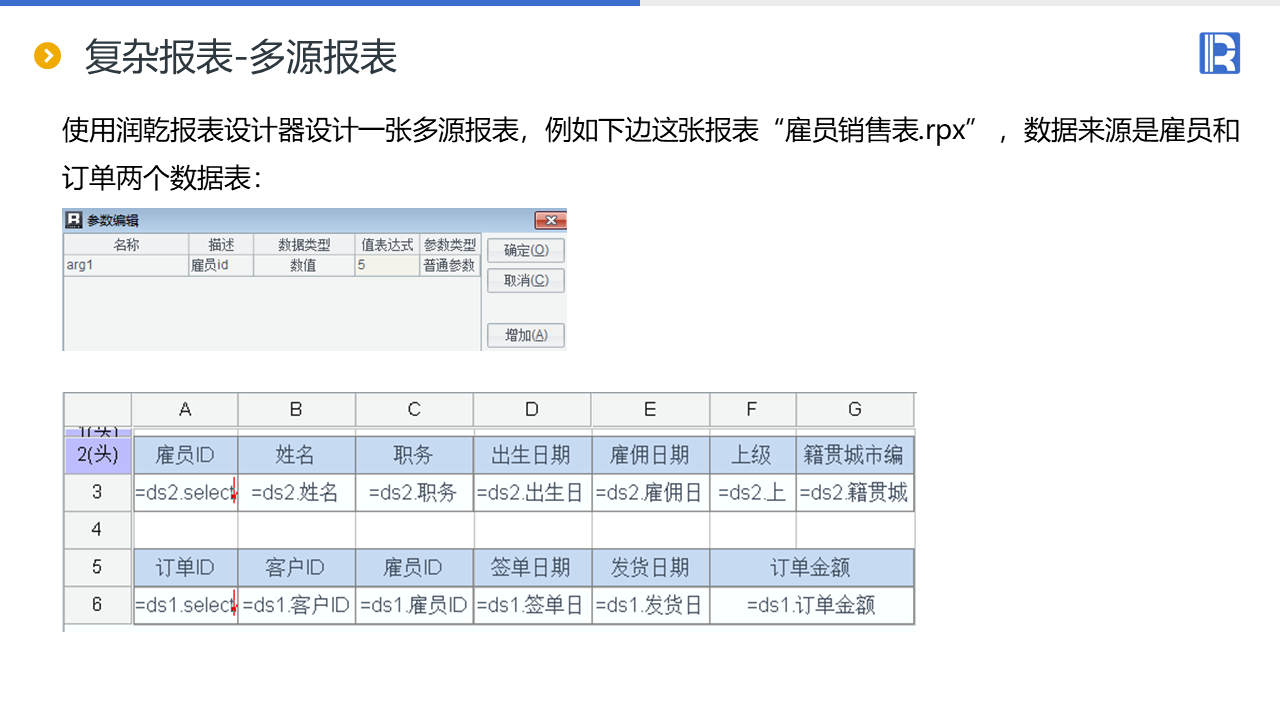Click the =ds1.客户ID cell
This screenshot has height=720, width=1280.
click(x=296, y=605)
